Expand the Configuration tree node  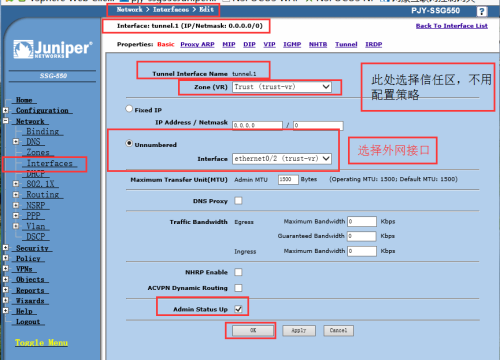point(6,110)
